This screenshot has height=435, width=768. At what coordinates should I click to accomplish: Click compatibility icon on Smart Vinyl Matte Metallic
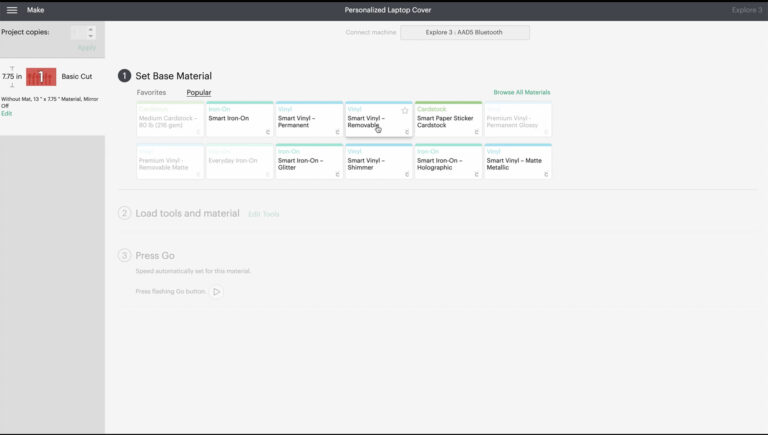546,174
